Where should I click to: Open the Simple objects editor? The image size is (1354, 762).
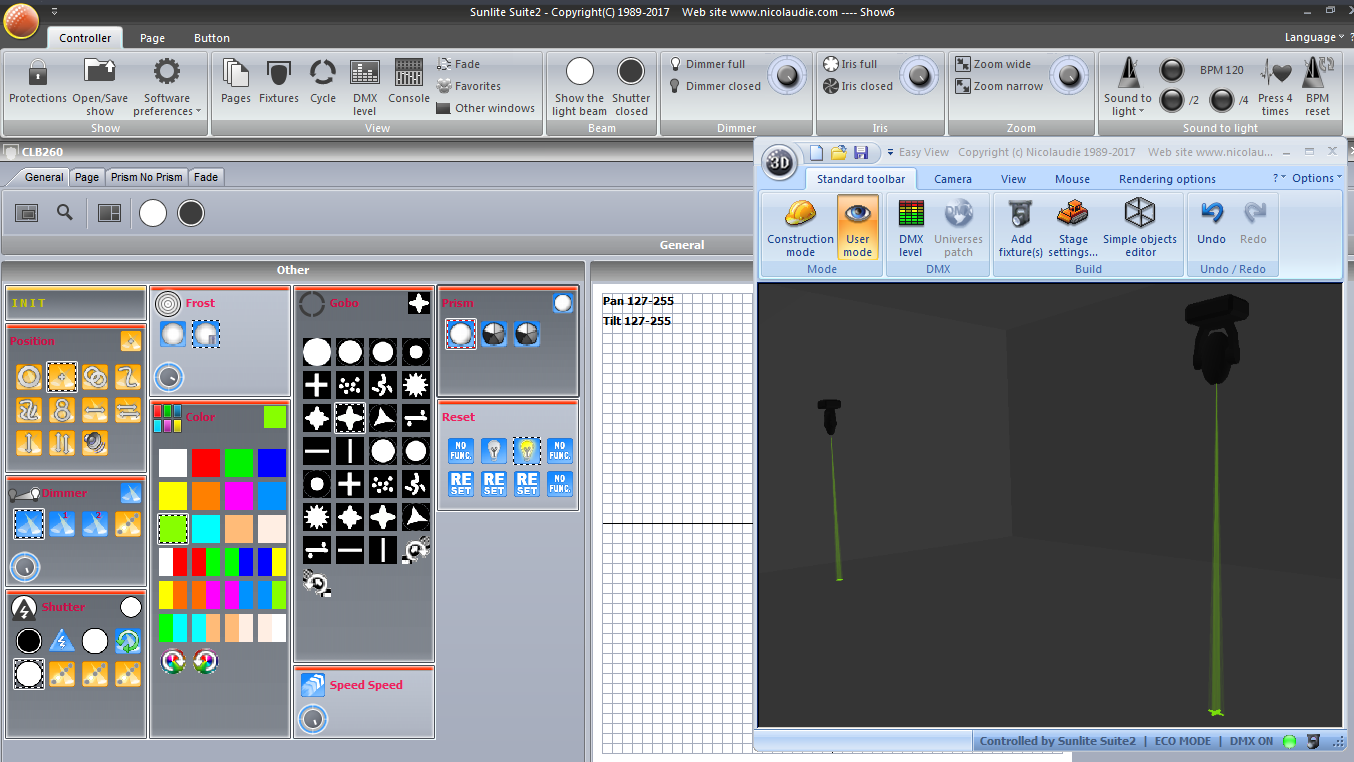tap(1140, 228)
